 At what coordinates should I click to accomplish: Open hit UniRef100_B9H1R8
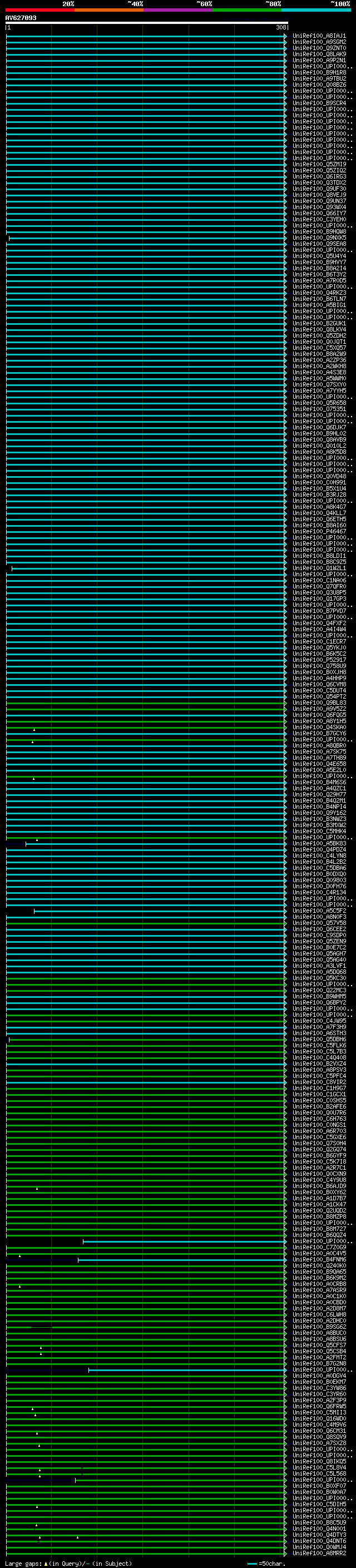319,72
